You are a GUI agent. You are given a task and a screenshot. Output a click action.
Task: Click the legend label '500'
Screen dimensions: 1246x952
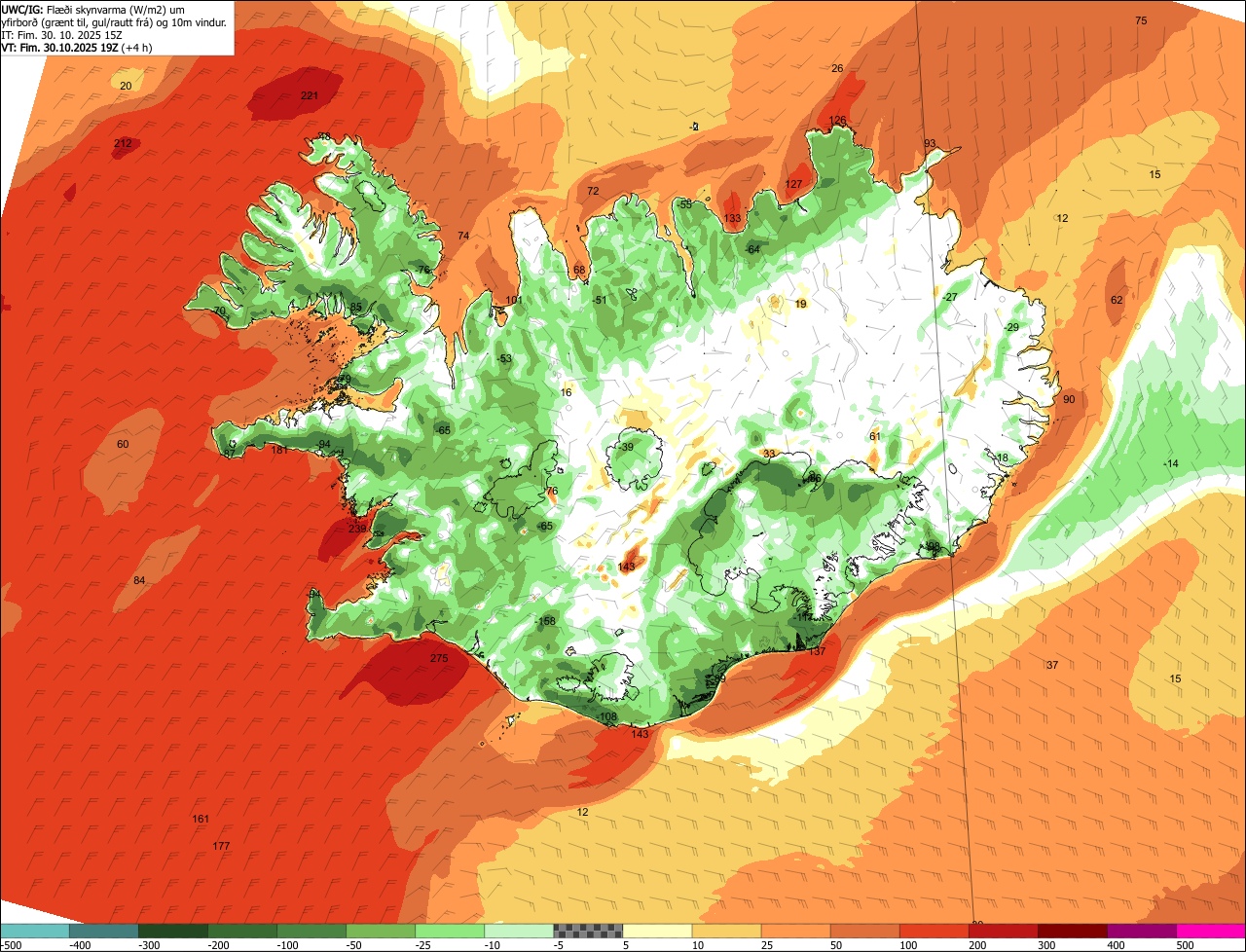point(1184,944)
